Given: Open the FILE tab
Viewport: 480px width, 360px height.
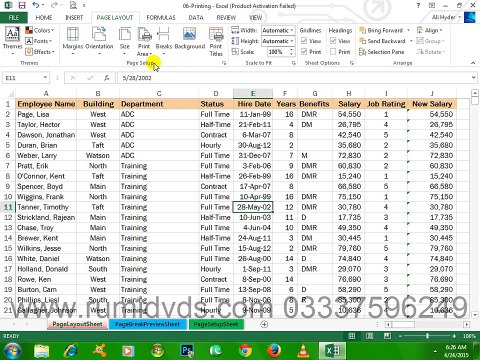Looking at the screenshot, I should 13,18.
